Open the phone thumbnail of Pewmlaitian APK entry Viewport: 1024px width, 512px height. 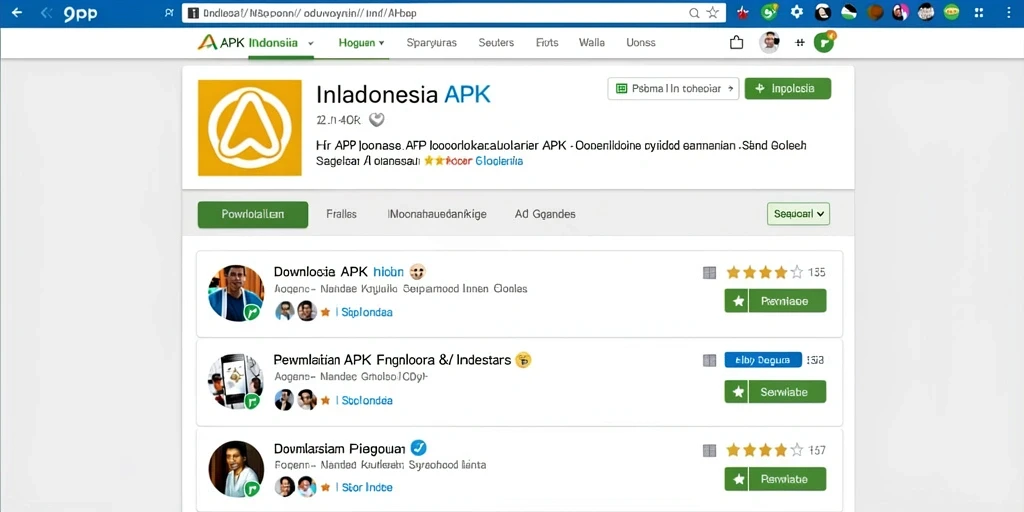click(236, 381)
